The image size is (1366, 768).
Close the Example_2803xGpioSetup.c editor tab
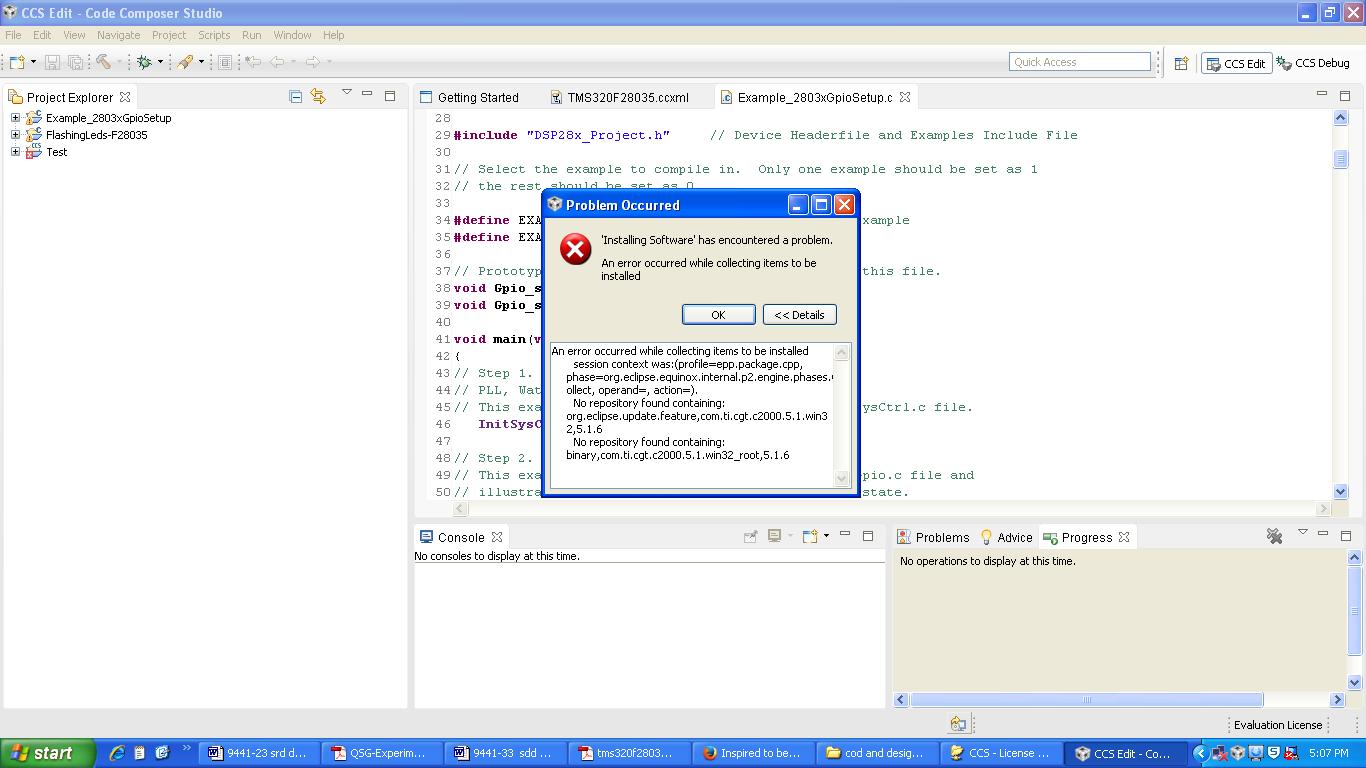904,97
